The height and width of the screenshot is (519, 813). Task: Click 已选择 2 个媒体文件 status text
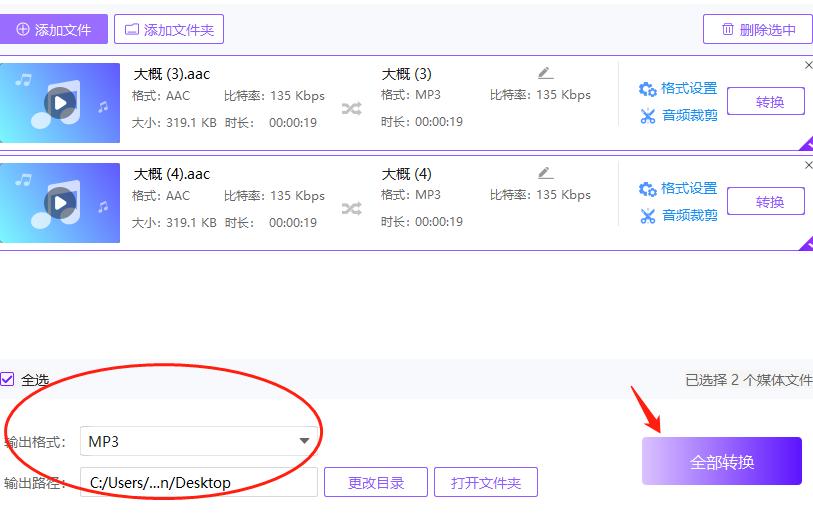749,380
